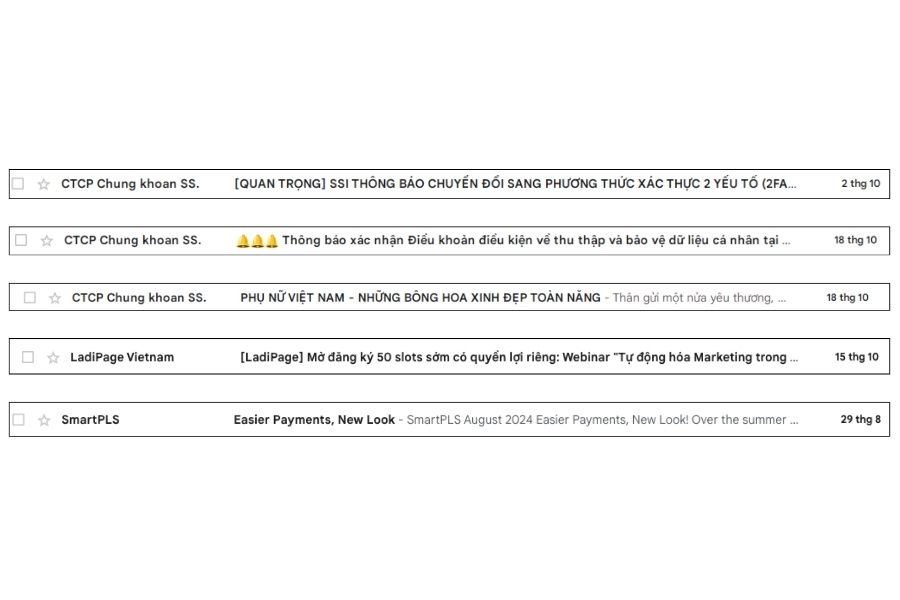Star the email about Điều khoản điều kiện
Screen dimensions: 900x600
point(47,241)
